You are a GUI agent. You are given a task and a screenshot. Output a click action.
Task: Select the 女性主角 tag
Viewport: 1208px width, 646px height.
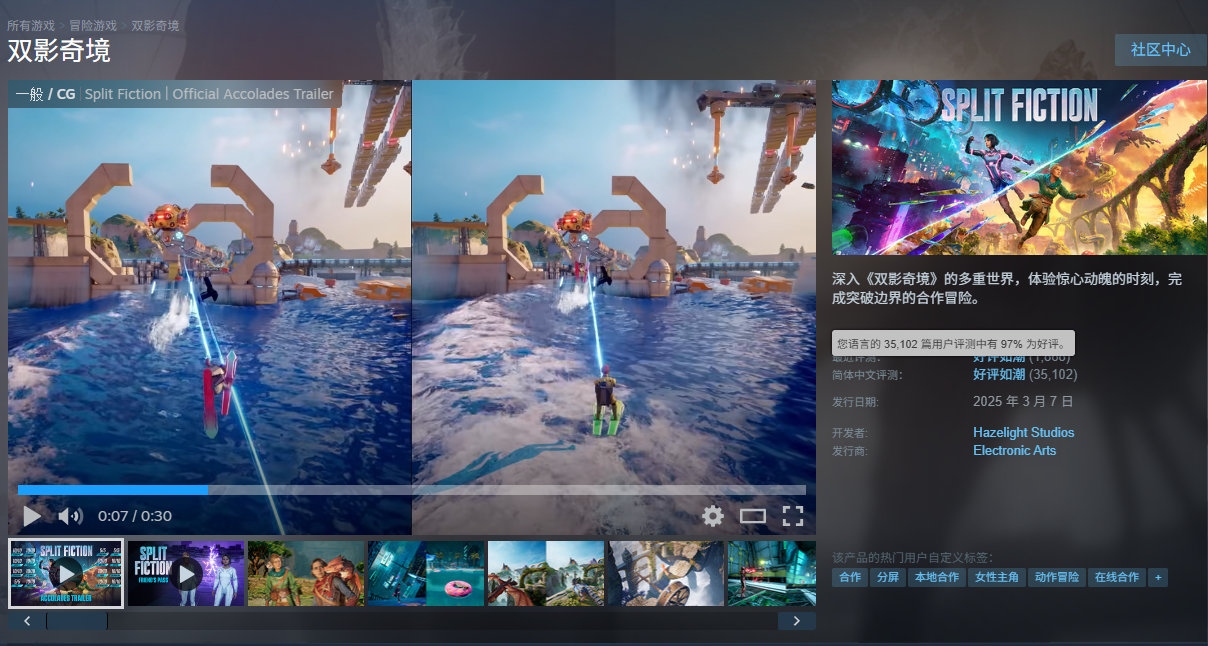(x=996, y=578)
